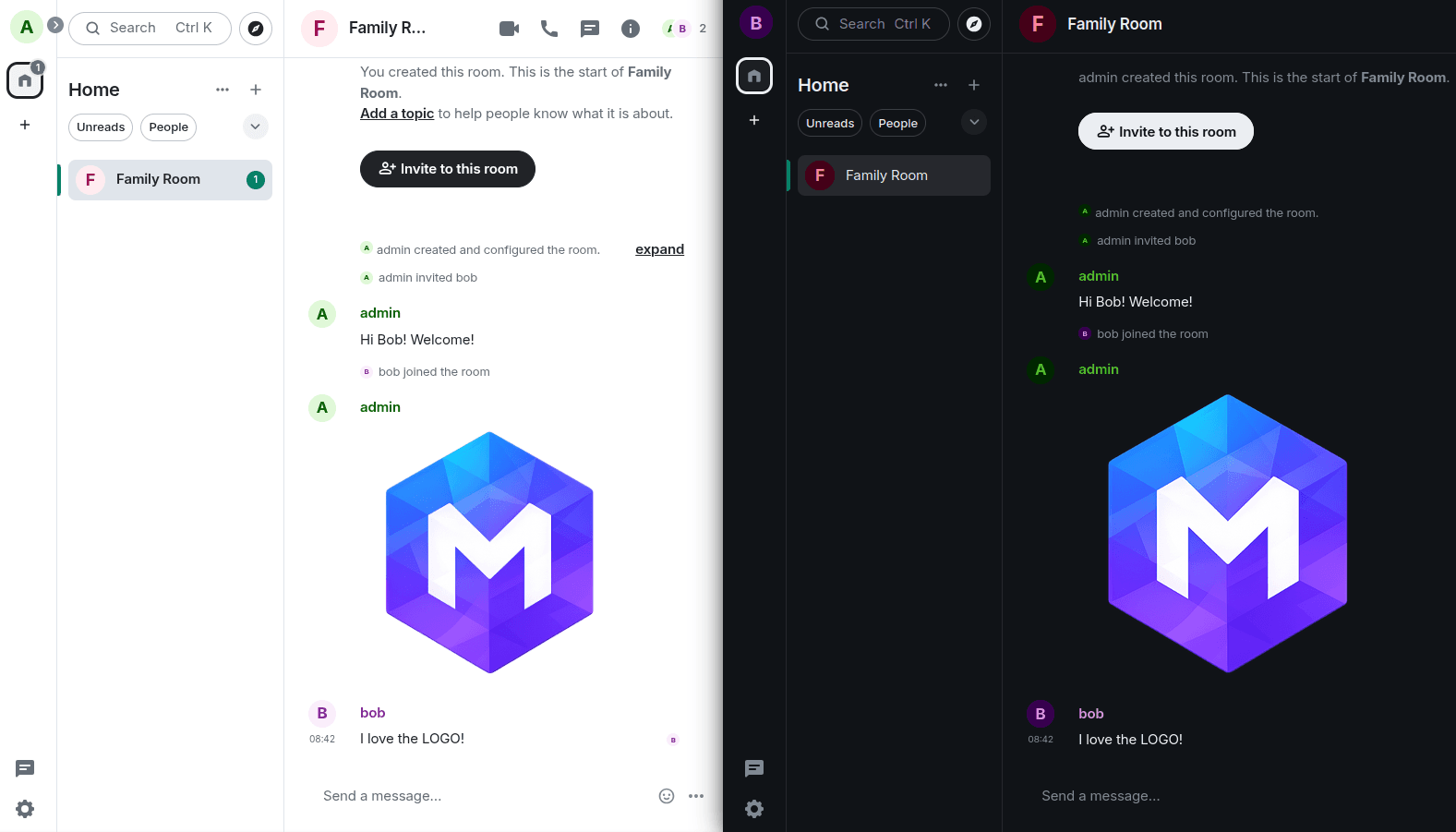
Task: Start a voice call in light window
Action: [x=549, y=29]
